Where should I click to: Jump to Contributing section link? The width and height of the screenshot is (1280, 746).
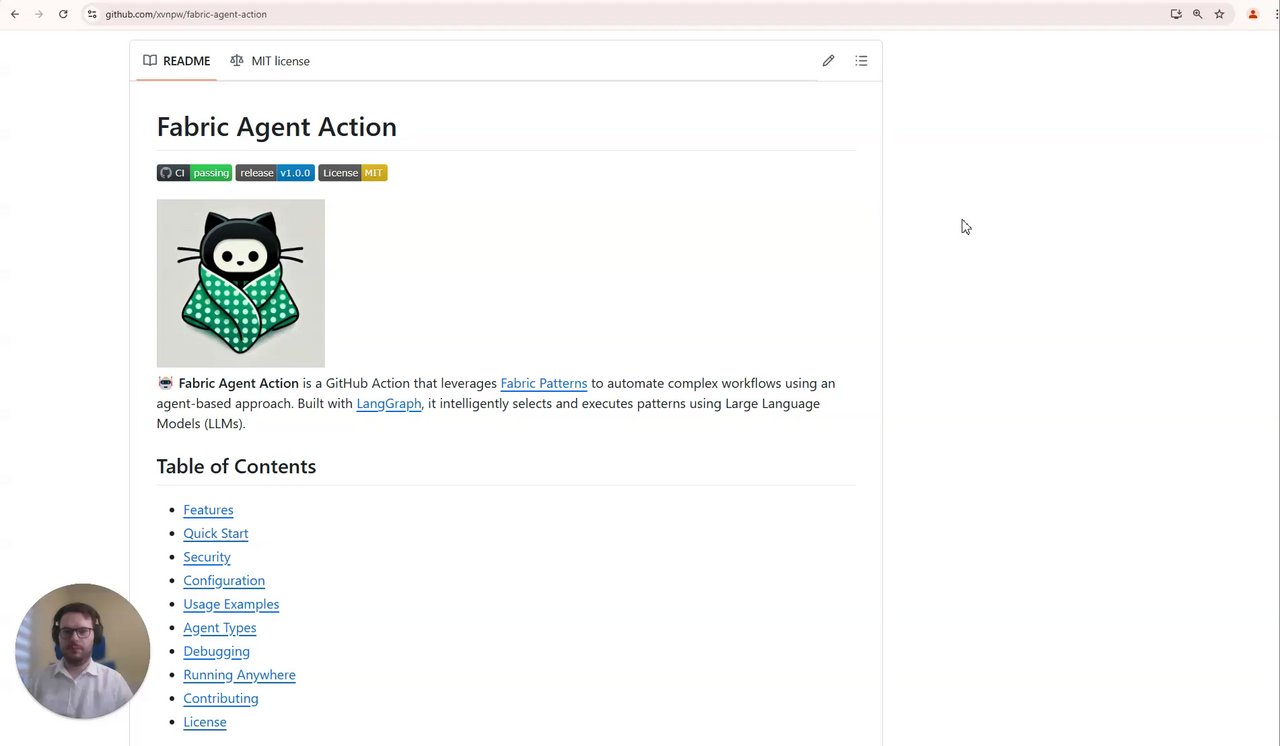221,698
